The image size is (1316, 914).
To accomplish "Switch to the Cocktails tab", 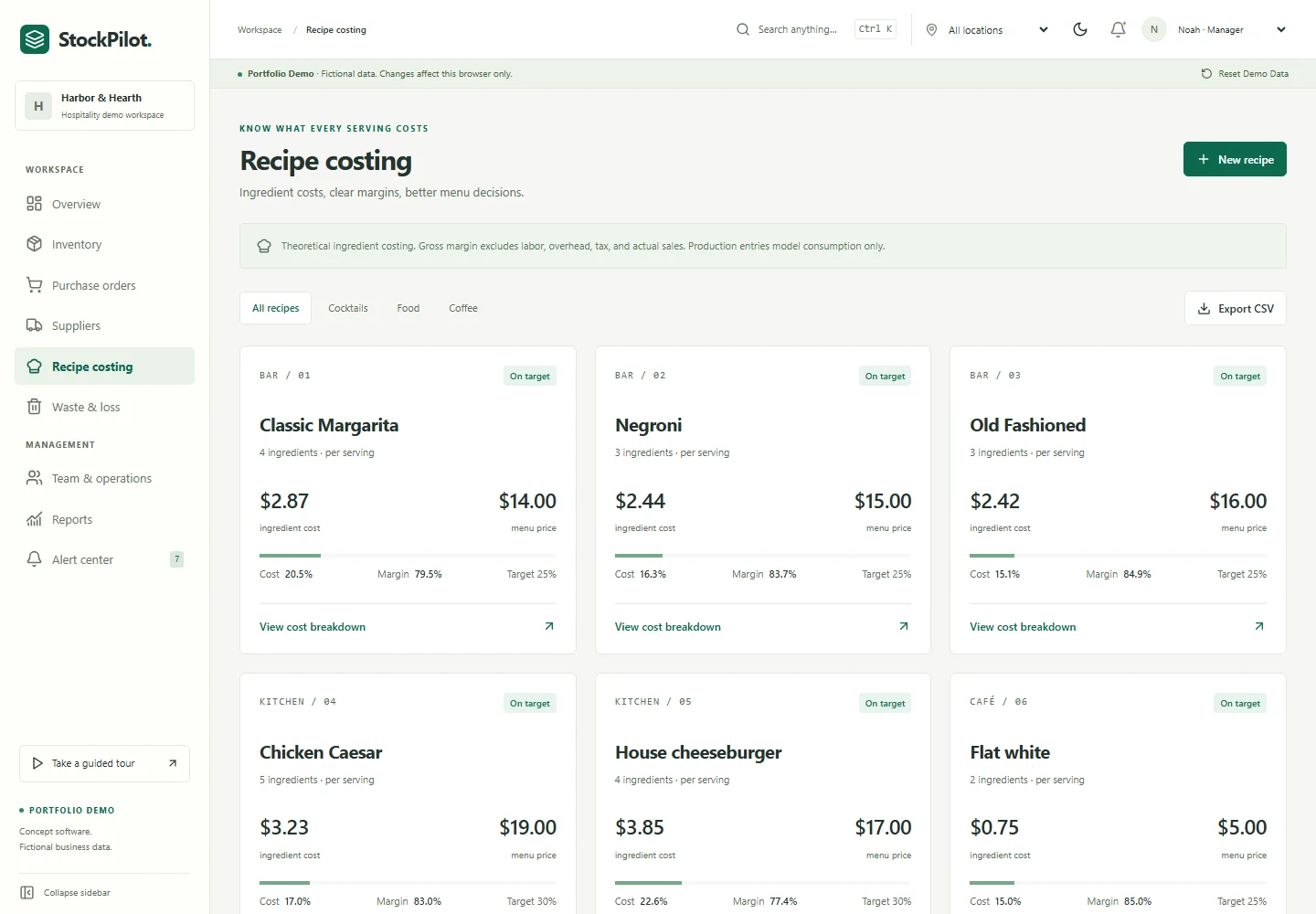I will click(348, 308).
